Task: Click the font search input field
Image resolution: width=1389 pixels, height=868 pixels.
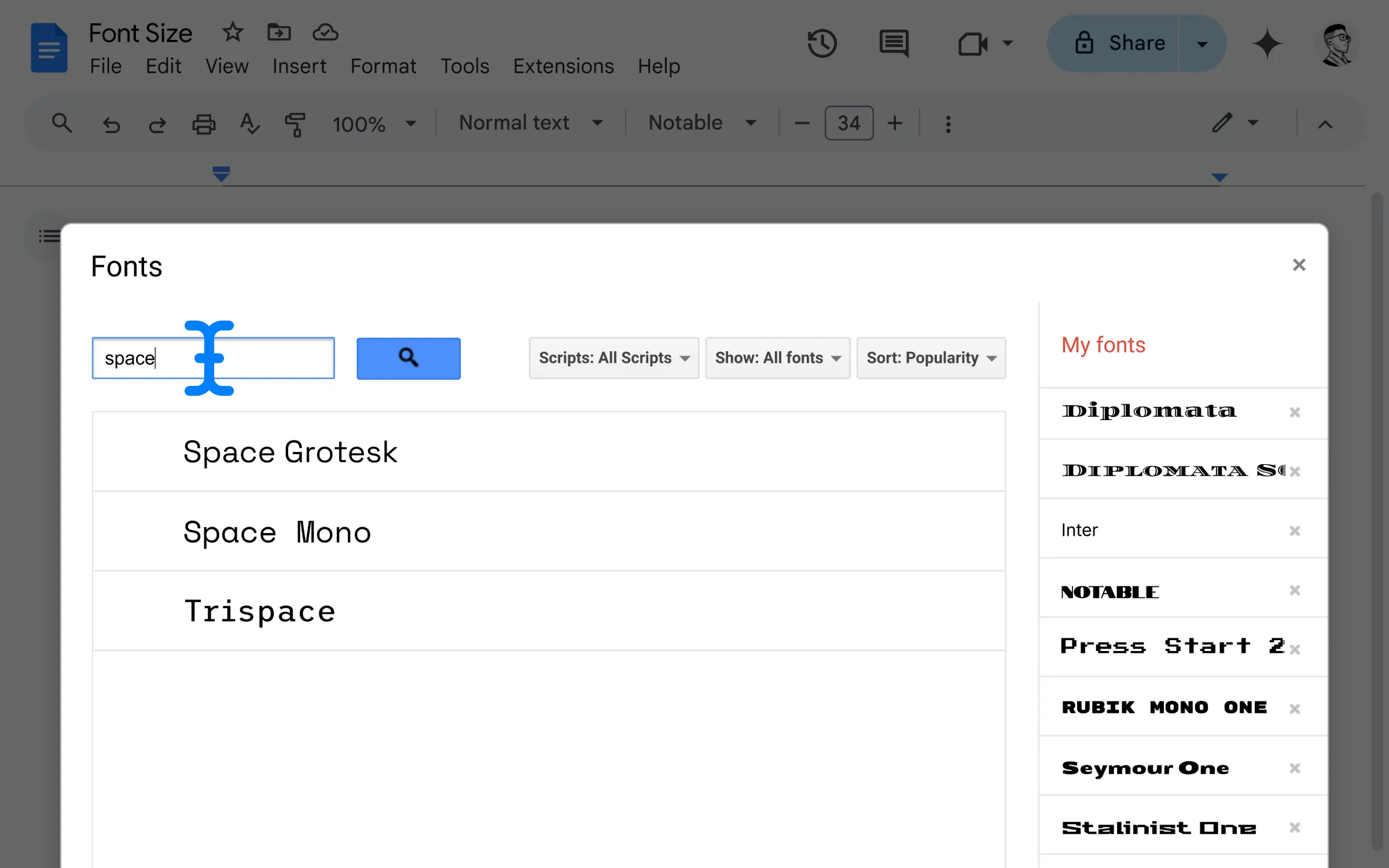Action: pyautogui.click(x=214, y=358)
